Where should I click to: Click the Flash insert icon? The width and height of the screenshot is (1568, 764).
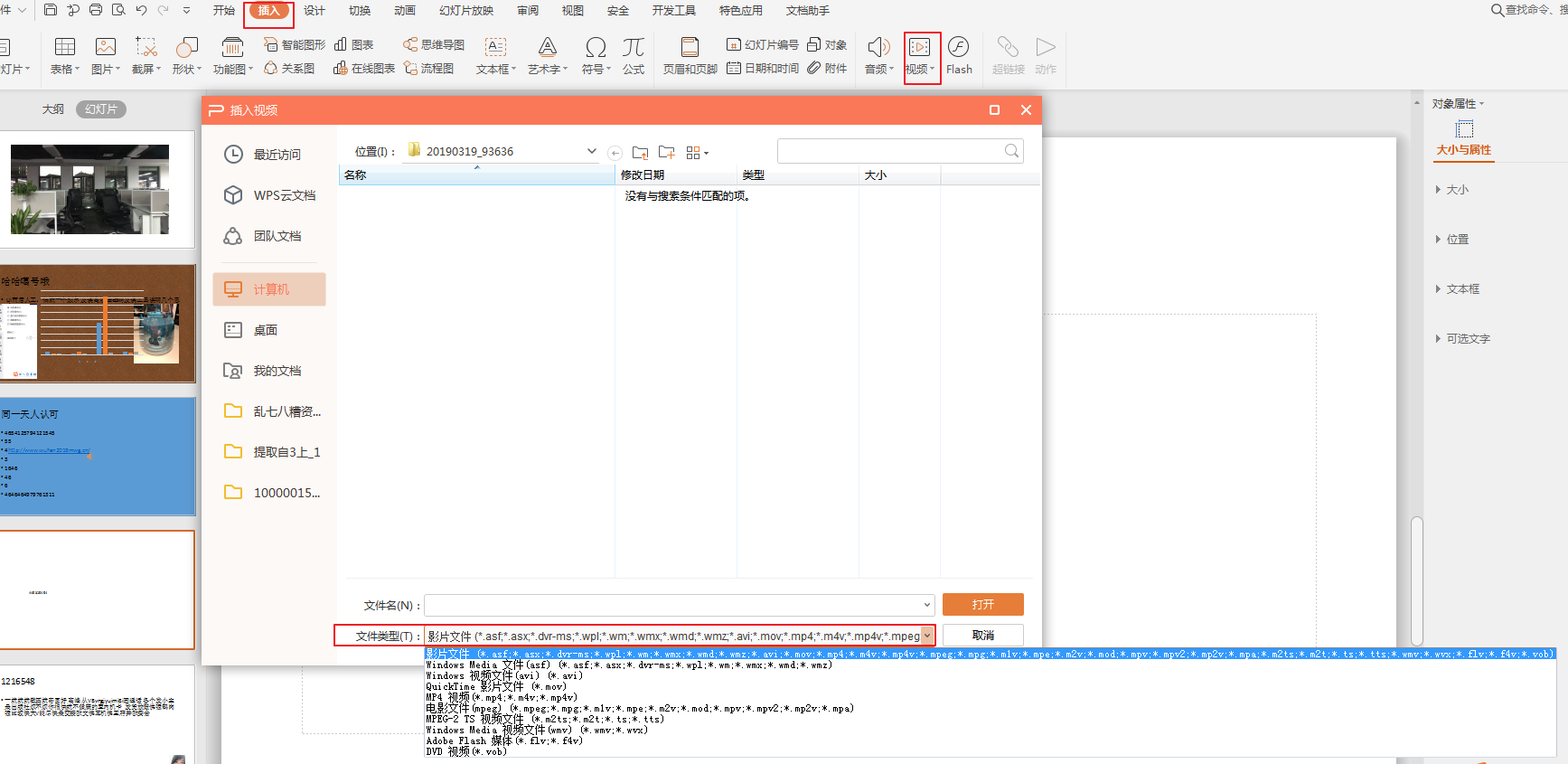coord(959,55)
